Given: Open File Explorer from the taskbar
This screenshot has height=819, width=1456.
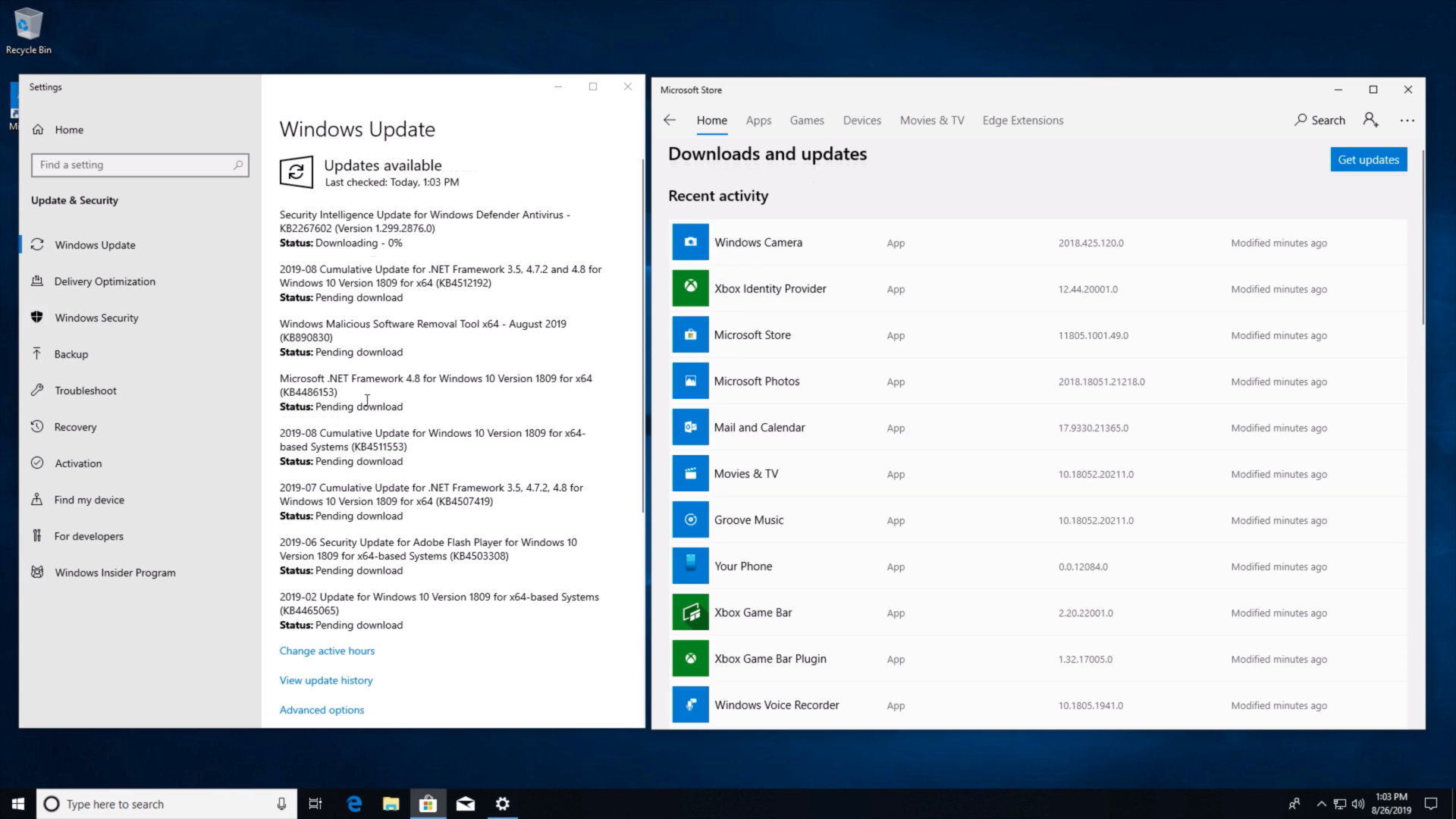Looking at the screenshot, I should click(x=391, y=804).
